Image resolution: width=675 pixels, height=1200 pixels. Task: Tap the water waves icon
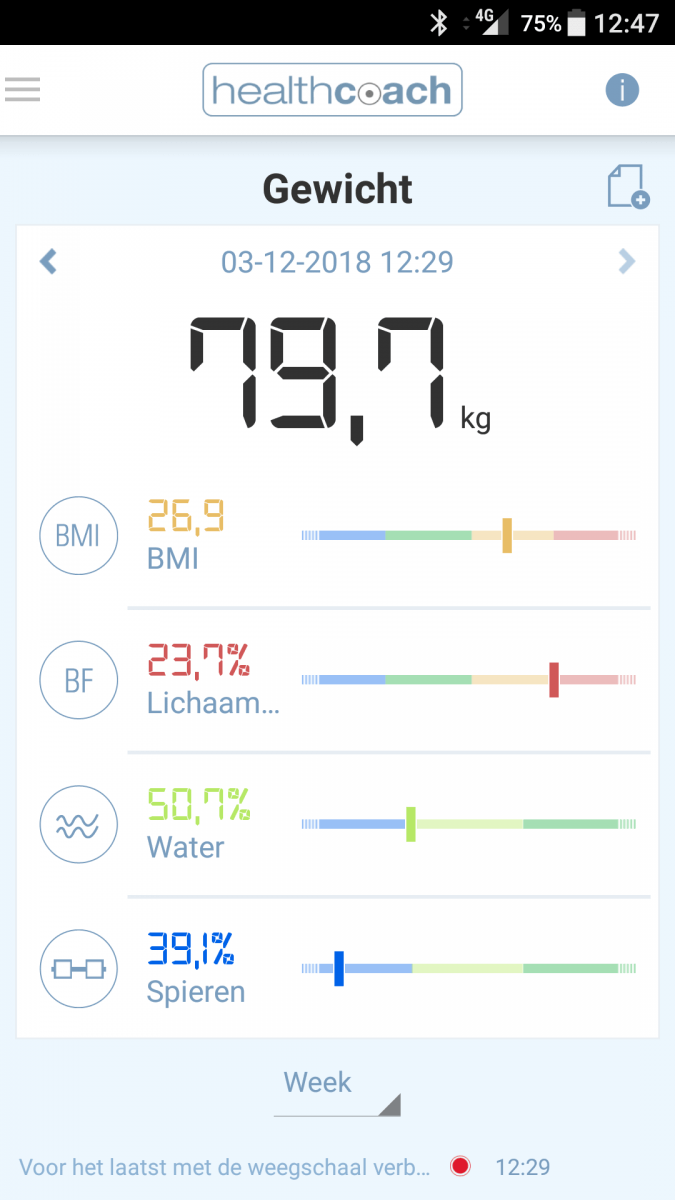point(78,826)
